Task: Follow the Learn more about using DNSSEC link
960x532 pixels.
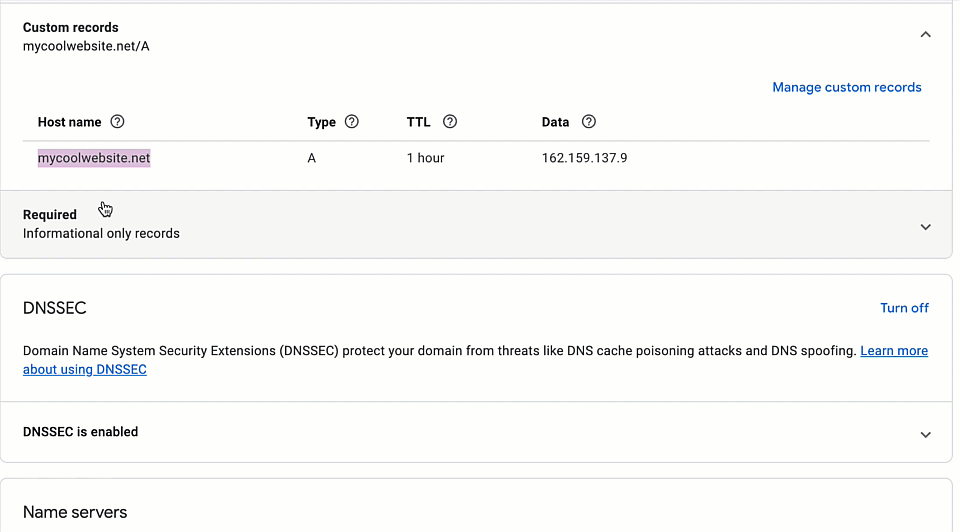Action: 475,360
